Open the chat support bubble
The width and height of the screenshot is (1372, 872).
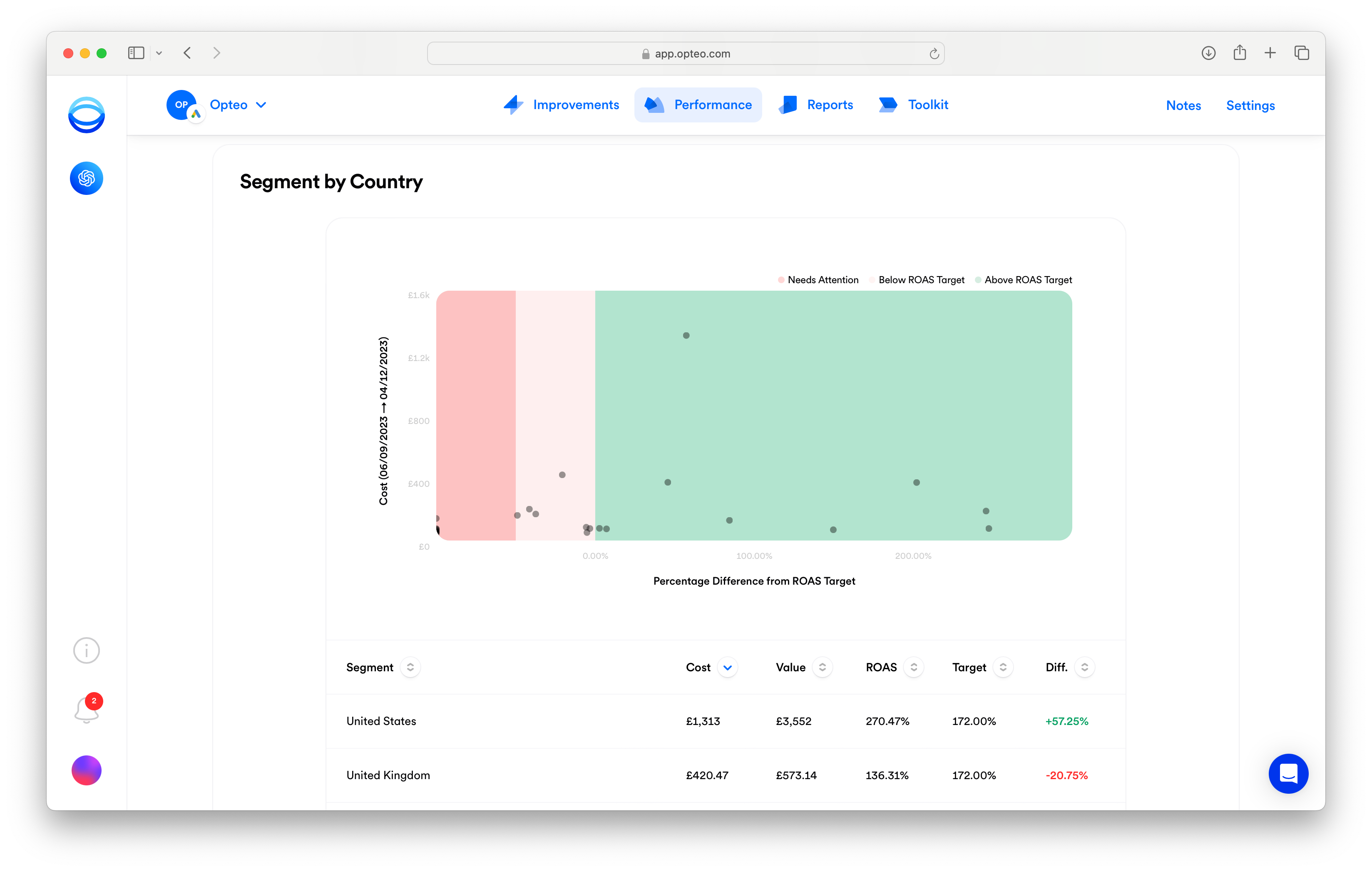[1287, 773]
